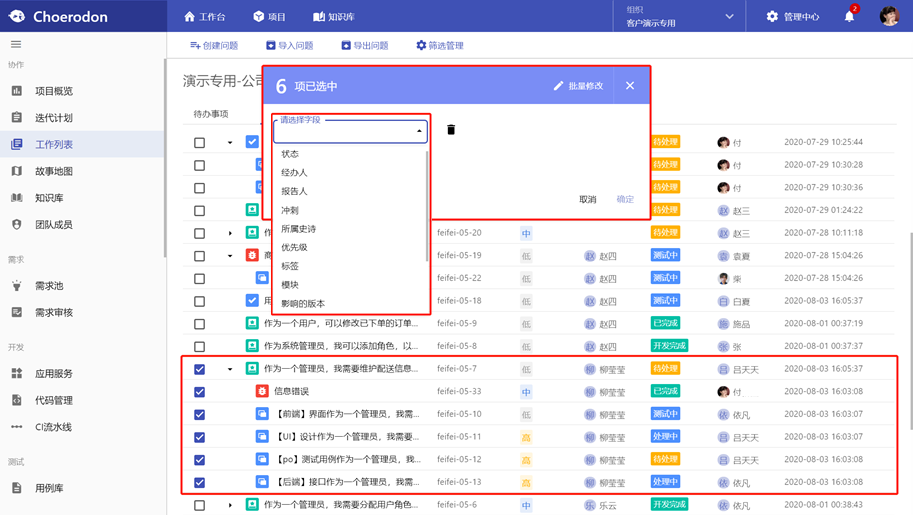Viewport: 913px width, 515px height.
Task: Click 创建问题 in the toolbar
Action: 214,46
